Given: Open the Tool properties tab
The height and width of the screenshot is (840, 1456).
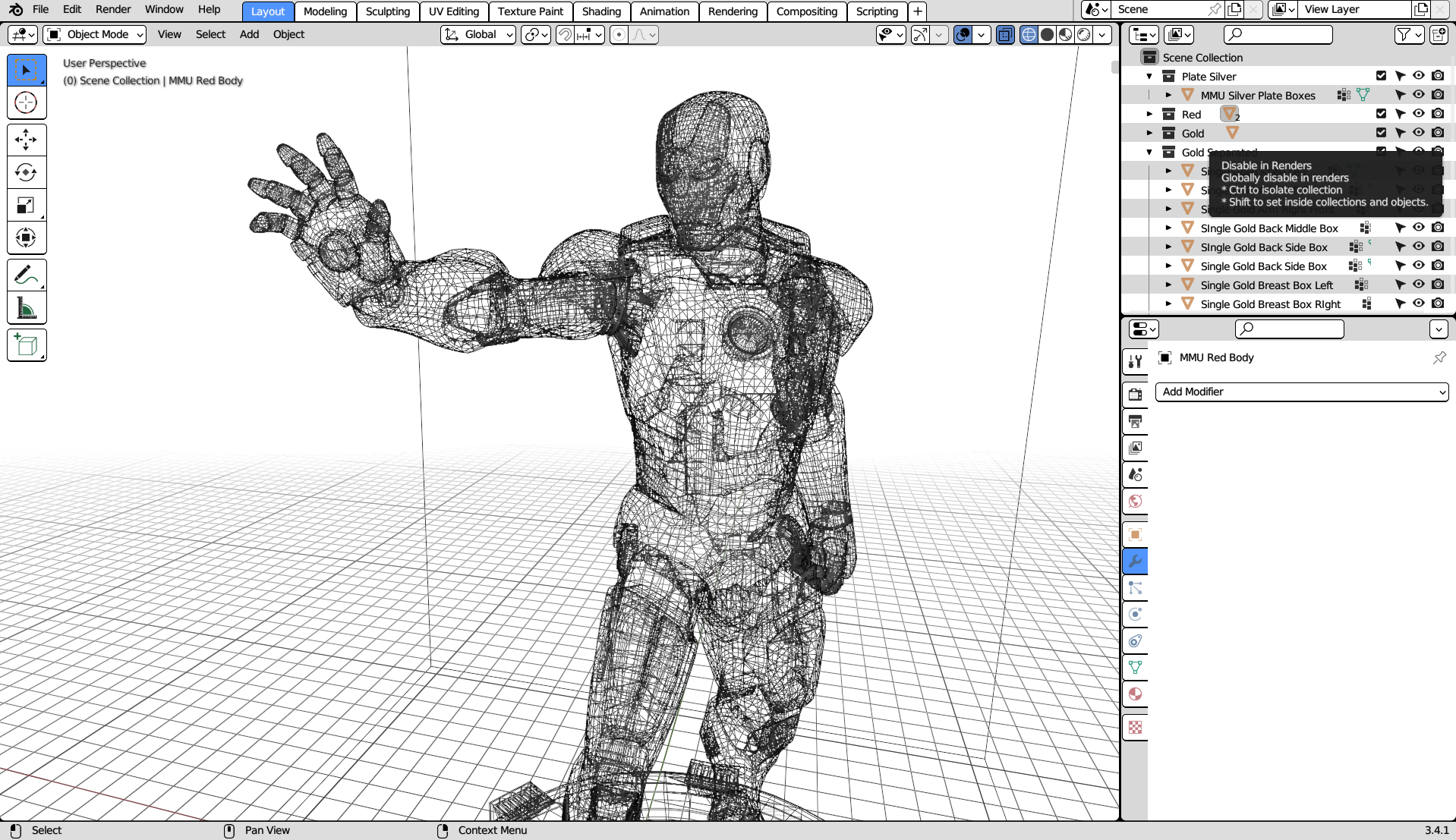Looking at the screenshot, I should pyautogui.click(x=1135, y=361).
